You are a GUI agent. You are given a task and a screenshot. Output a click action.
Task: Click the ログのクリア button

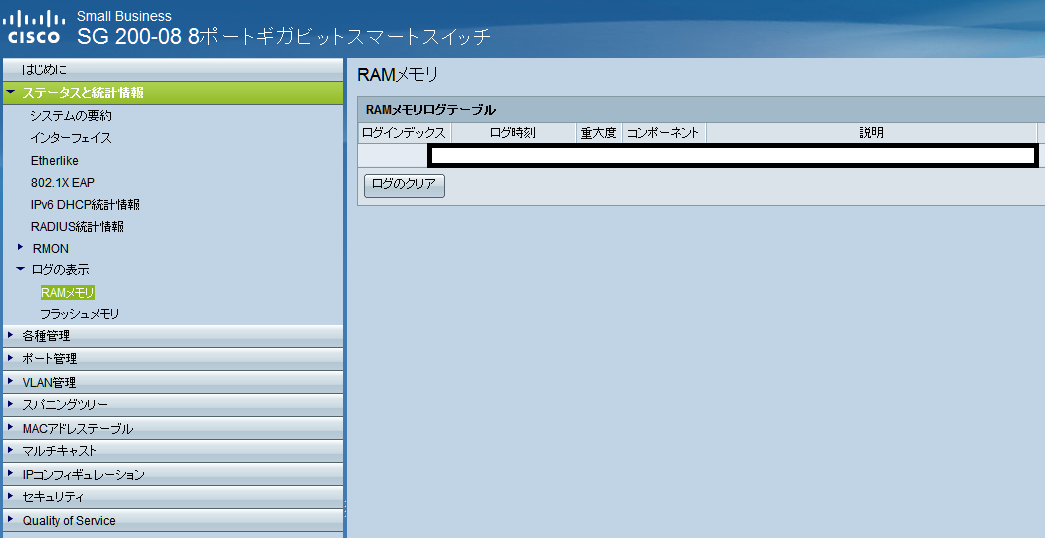point(404,185)
